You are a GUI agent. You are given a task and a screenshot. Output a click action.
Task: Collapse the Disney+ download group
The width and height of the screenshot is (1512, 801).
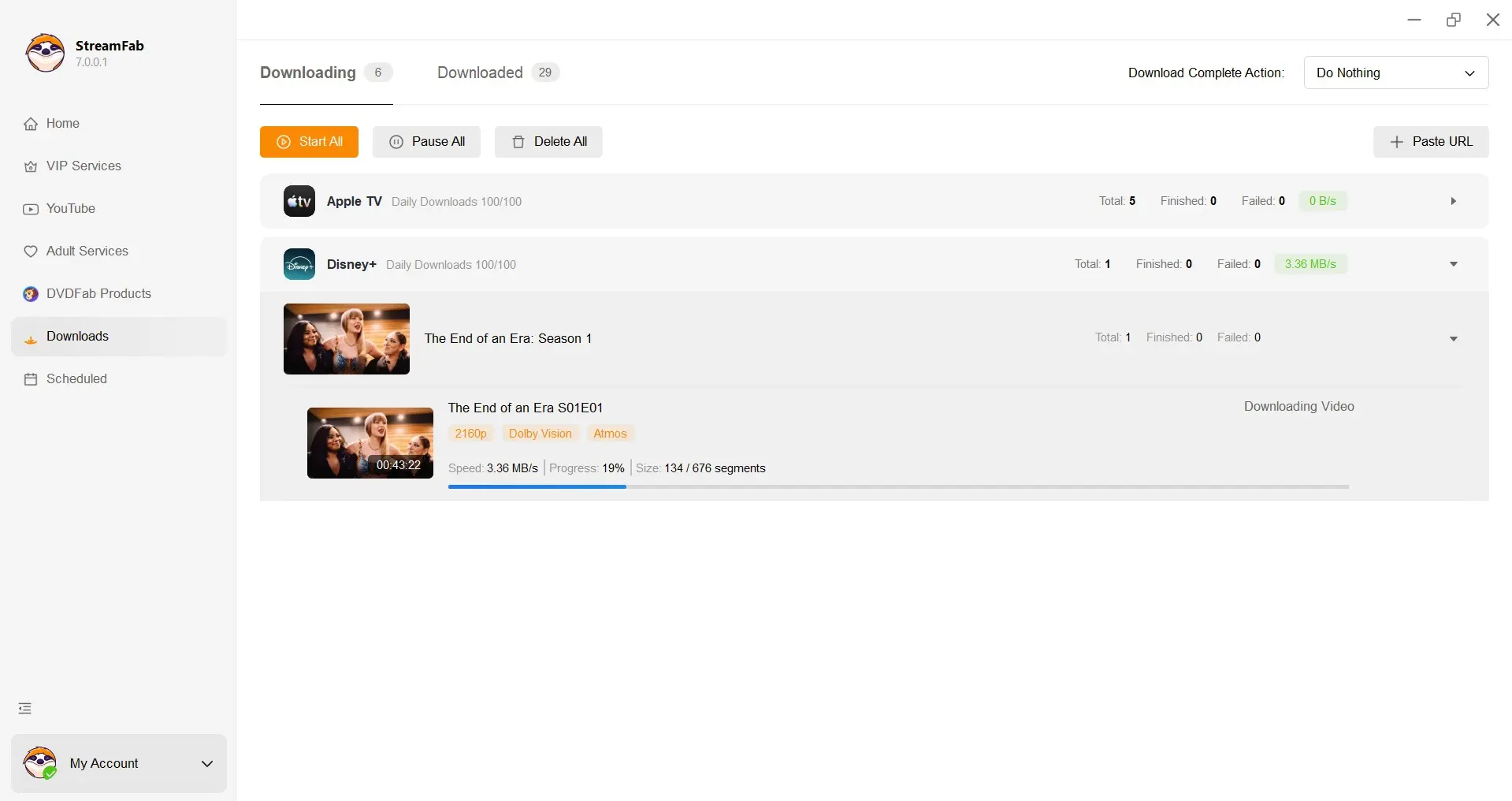coord(1454,264)
